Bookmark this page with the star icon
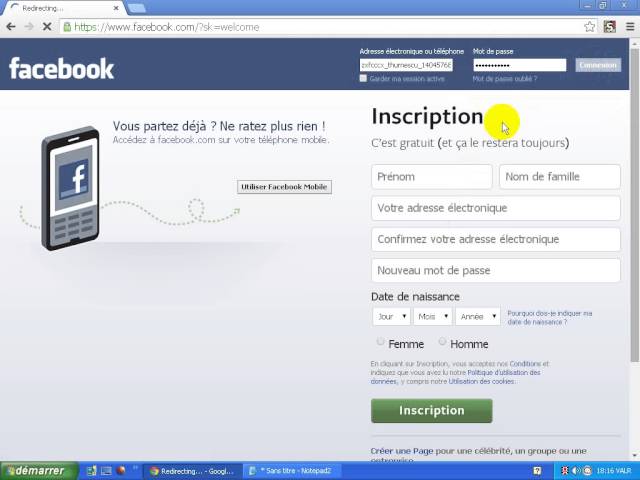The width and height of the screenshot is (640, 480). pyautogui.click(x=589, y=27)
